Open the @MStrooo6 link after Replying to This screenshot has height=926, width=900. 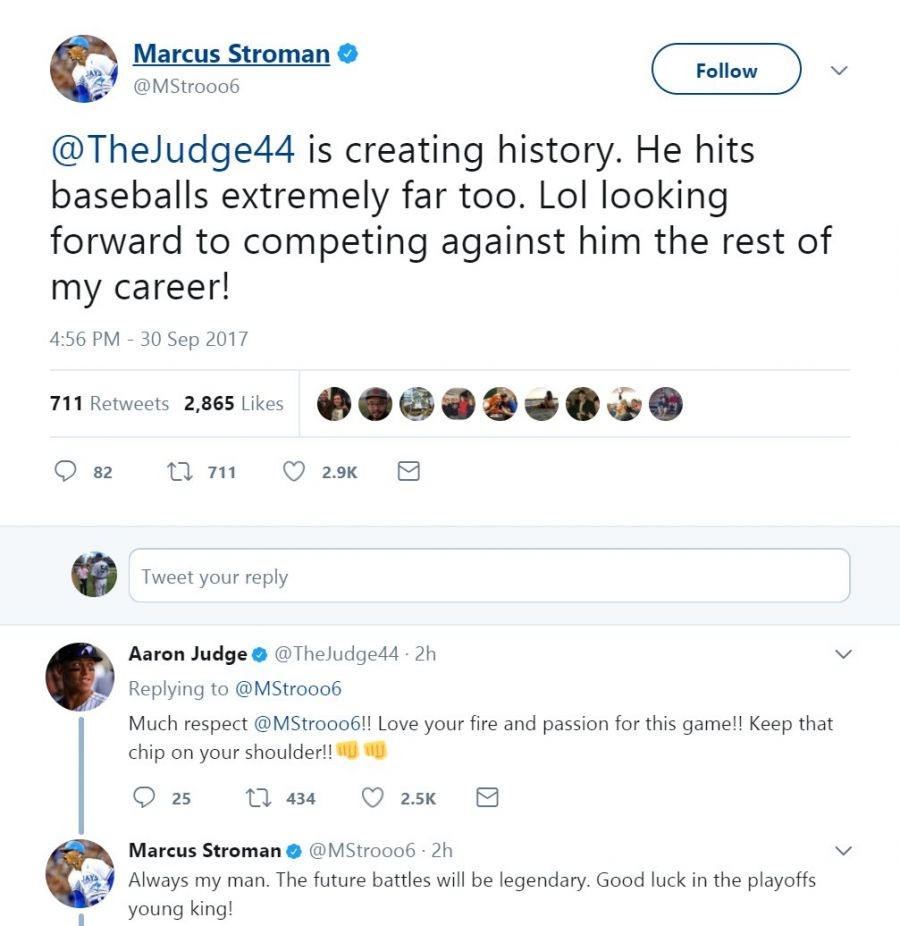pyautogui.click(x=288, y=688)
